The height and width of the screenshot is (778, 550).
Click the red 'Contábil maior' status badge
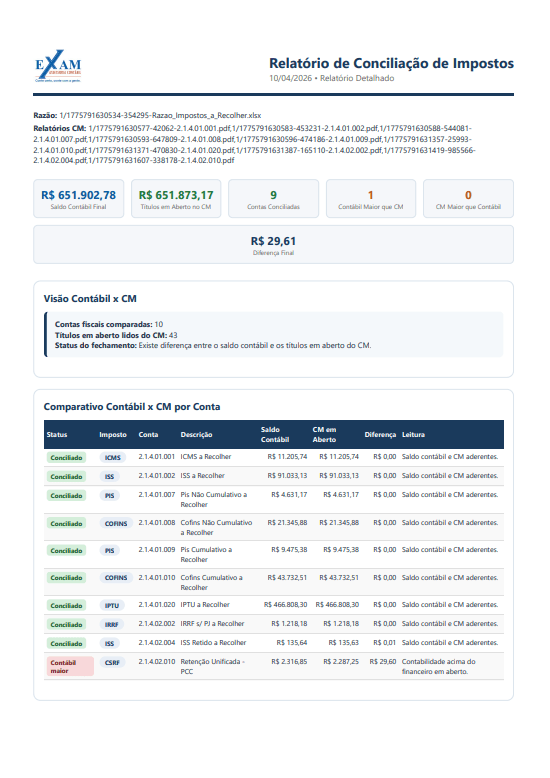70,666
